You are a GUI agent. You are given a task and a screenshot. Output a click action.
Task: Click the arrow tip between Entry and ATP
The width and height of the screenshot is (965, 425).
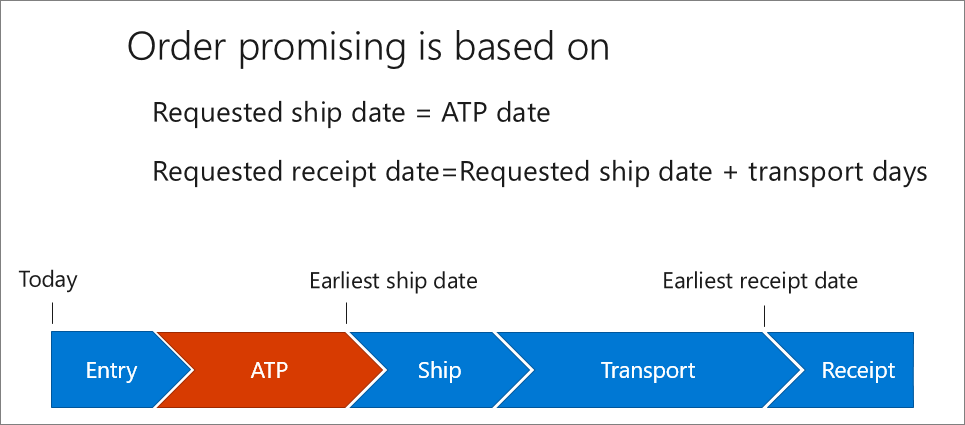tap(190, 370)
